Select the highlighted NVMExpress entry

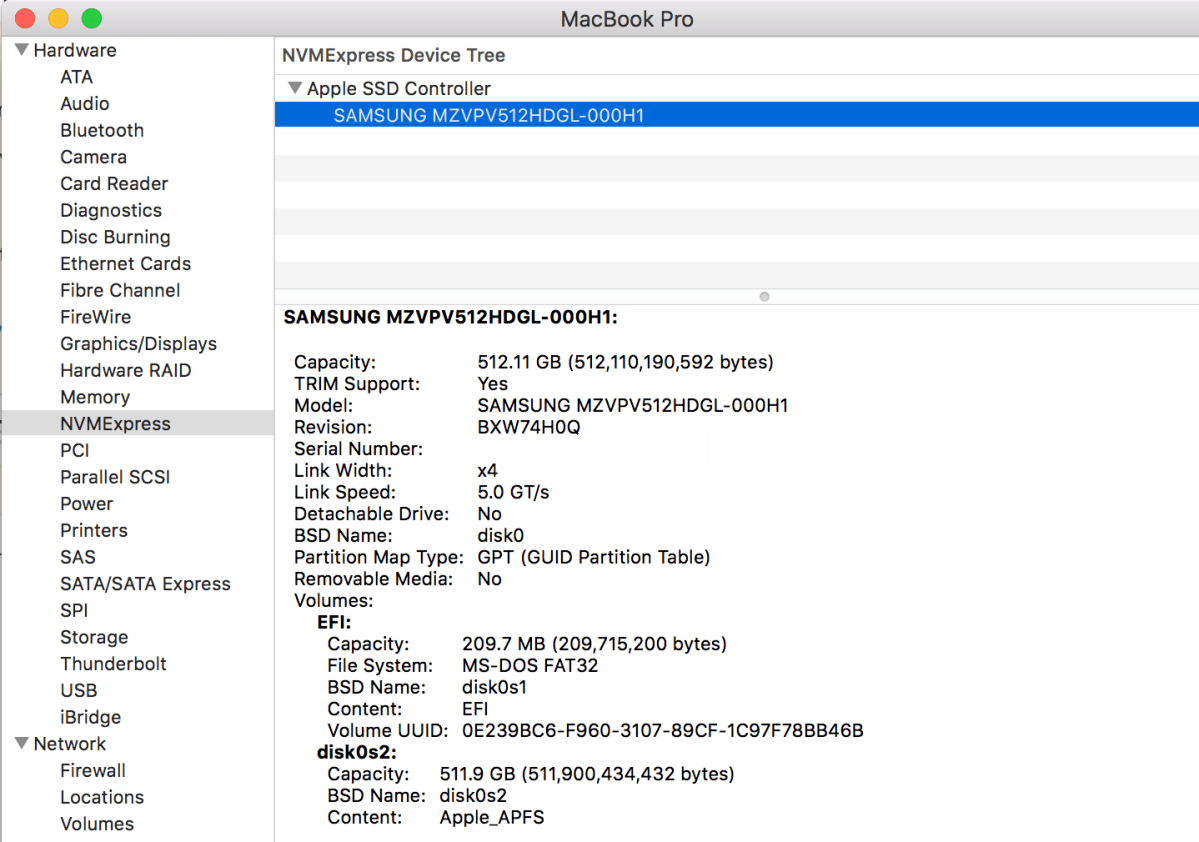point(138,424)
